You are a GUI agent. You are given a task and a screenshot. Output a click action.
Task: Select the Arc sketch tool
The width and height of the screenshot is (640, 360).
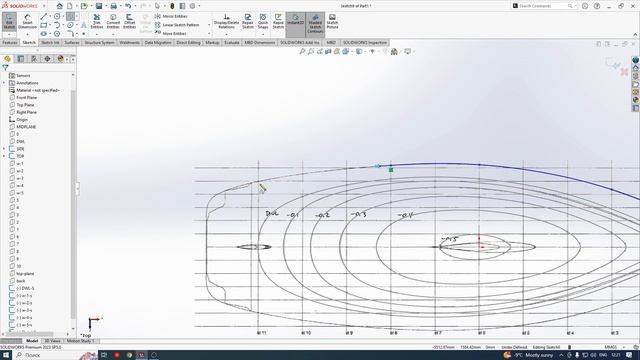(57, 25)
